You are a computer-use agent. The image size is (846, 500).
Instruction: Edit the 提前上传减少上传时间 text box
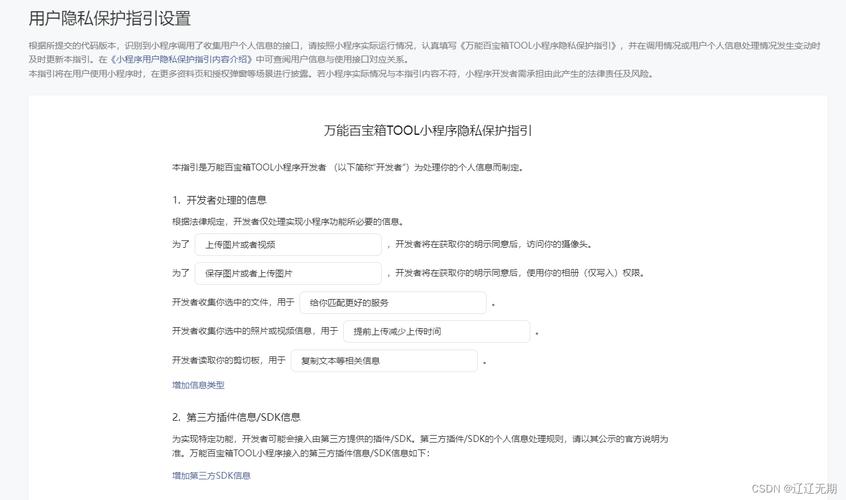436,331
